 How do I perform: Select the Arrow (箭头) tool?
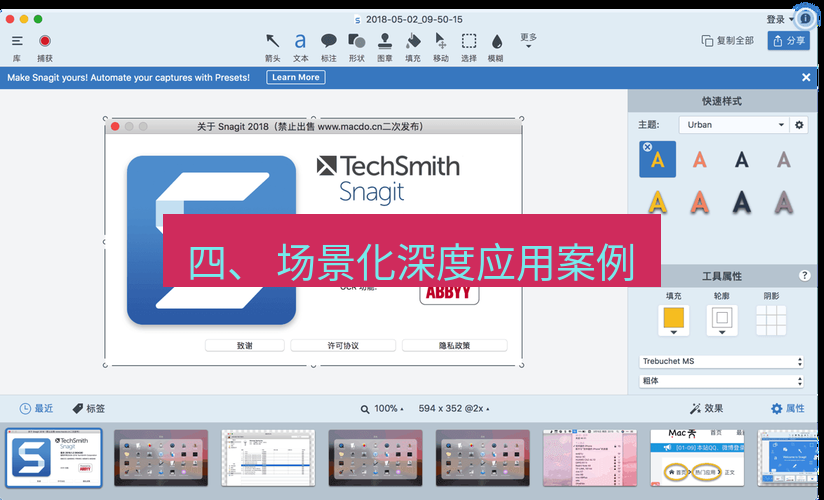coord(272,48)
